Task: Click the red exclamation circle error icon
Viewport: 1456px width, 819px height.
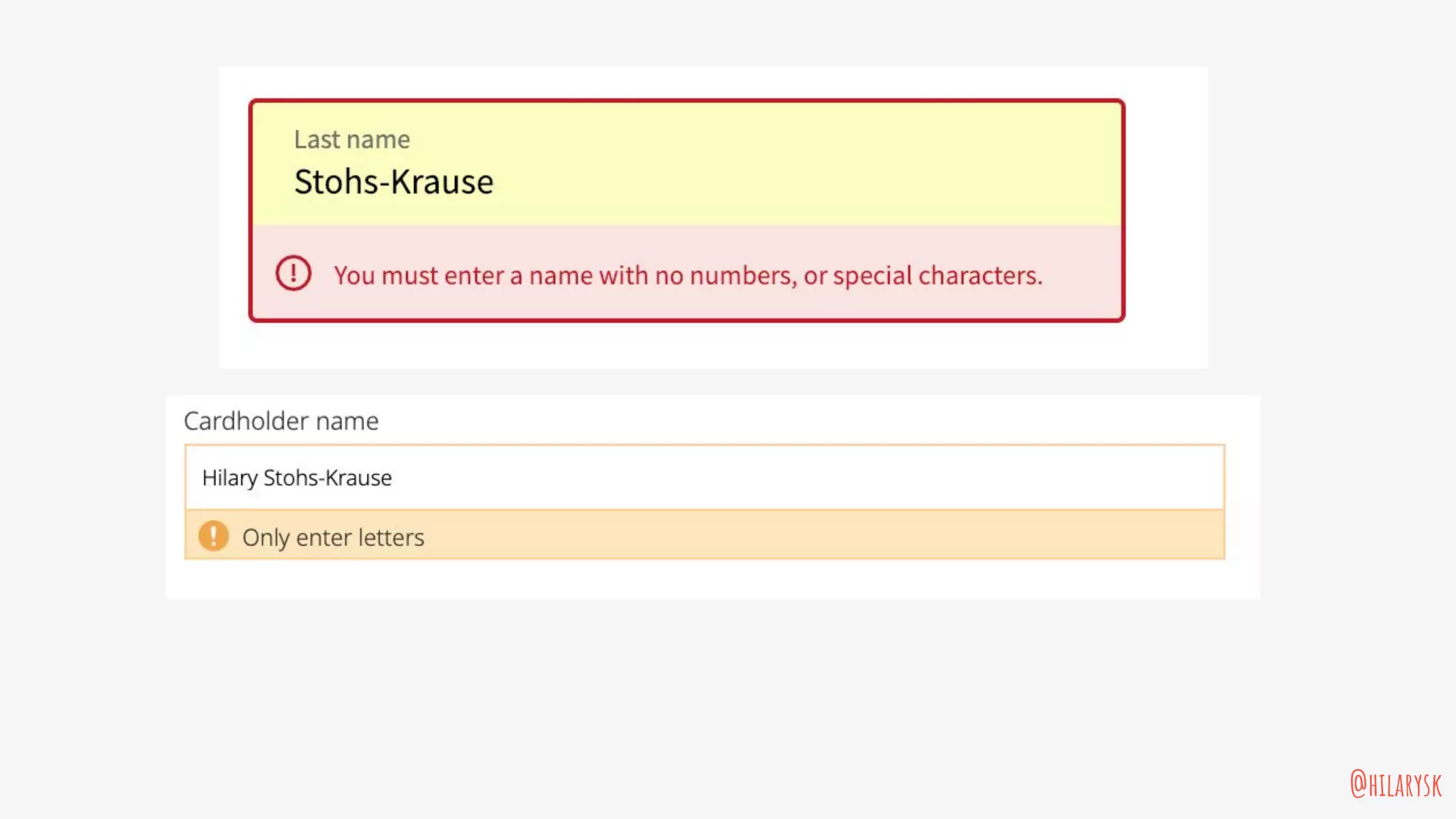Action: pyautogui.click(x=293, y=274)
